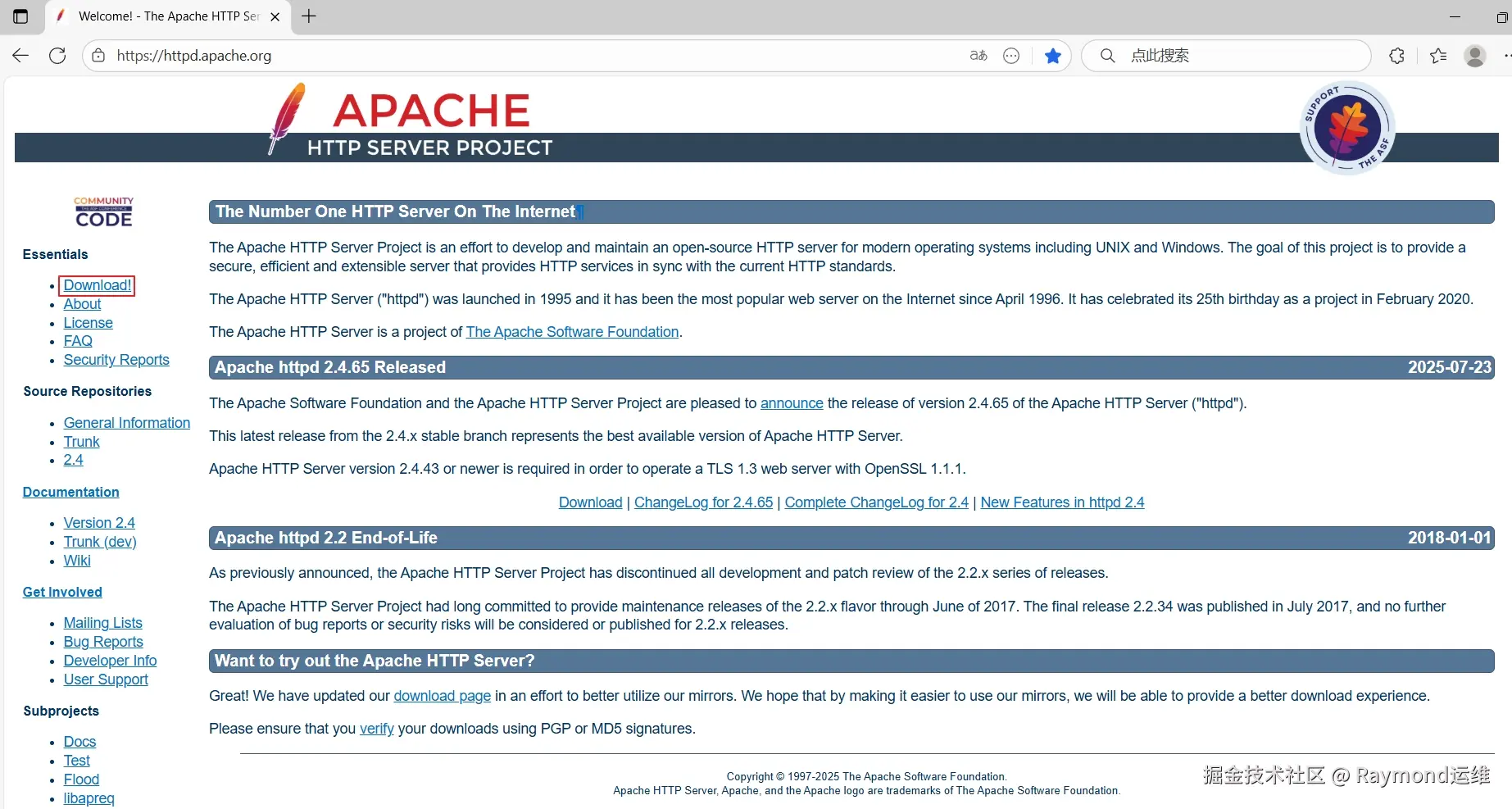The height and width of the screenshot is (809, 1512).
Task: Open the Test subproject link
Action: 76,761
